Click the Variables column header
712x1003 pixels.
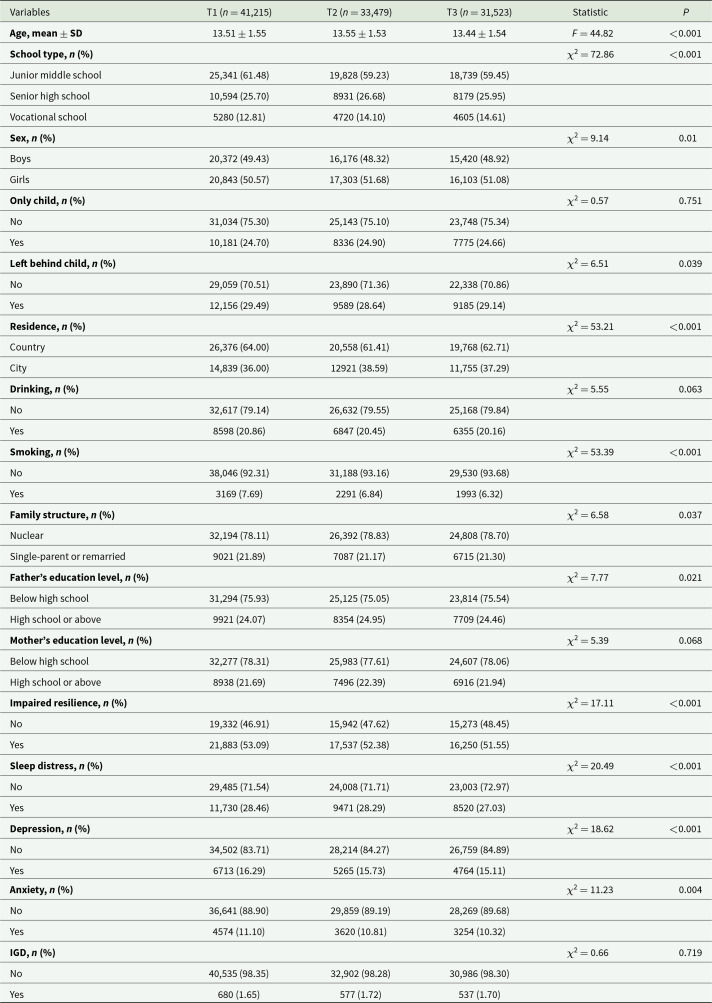pyautogui.click(x=33, y=10)
